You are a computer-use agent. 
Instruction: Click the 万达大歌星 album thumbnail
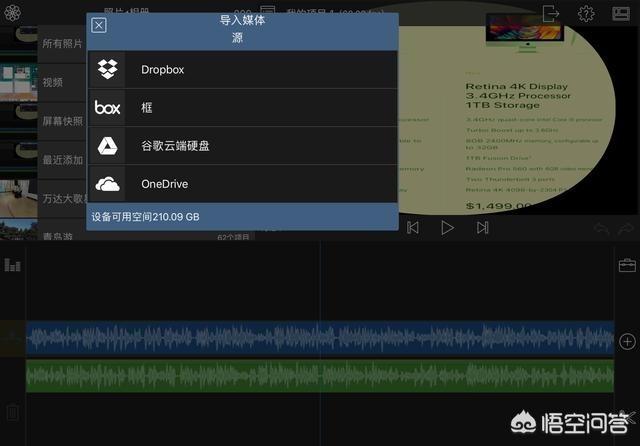pyautogui.click(x=19, y=199)
